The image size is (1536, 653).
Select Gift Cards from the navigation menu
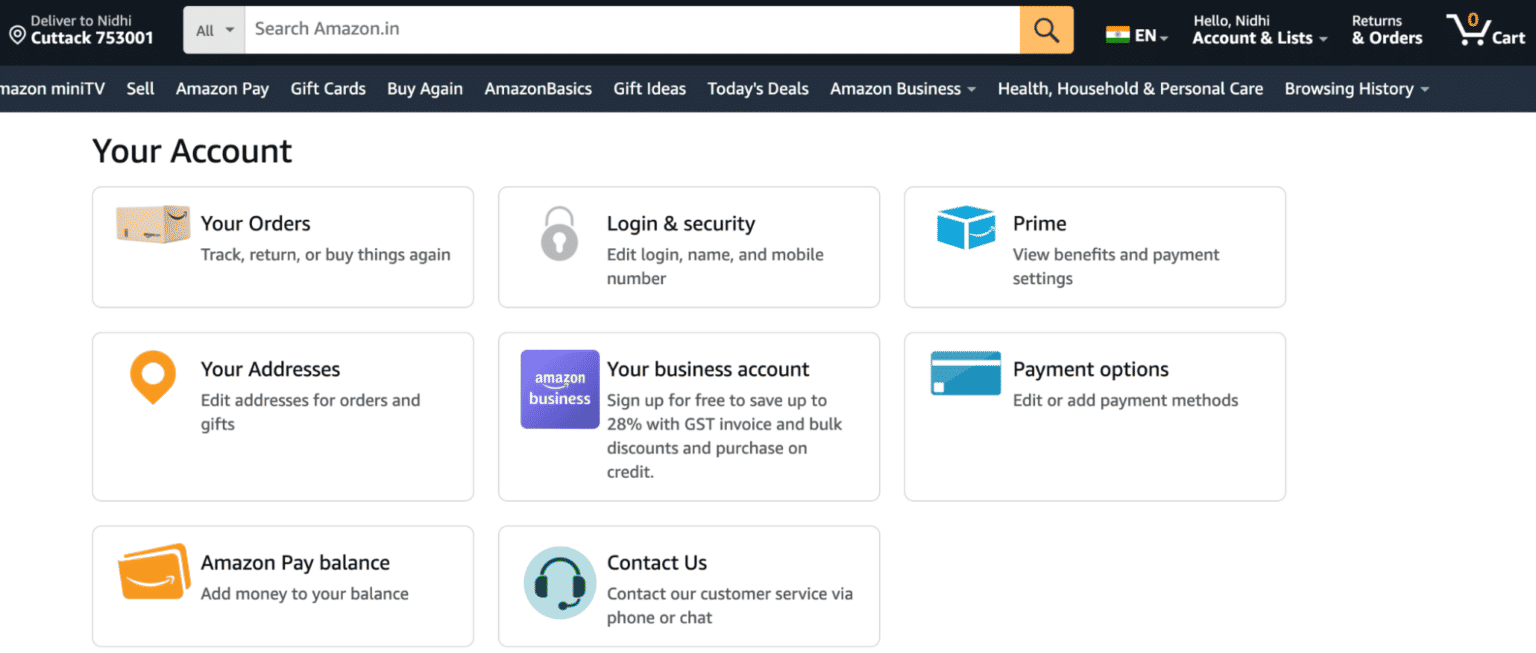click(x=328, y=88)
